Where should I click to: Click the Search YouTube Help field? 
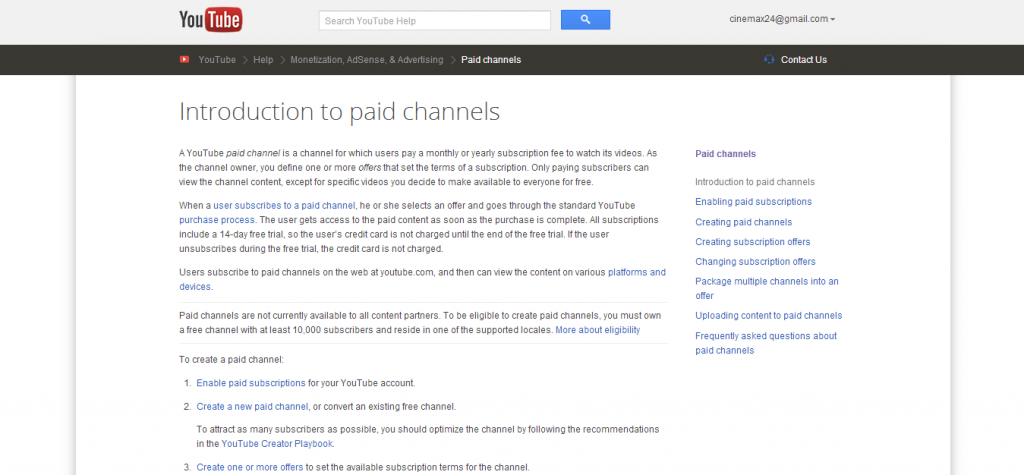pyautogui.click(x=435, y=20)
